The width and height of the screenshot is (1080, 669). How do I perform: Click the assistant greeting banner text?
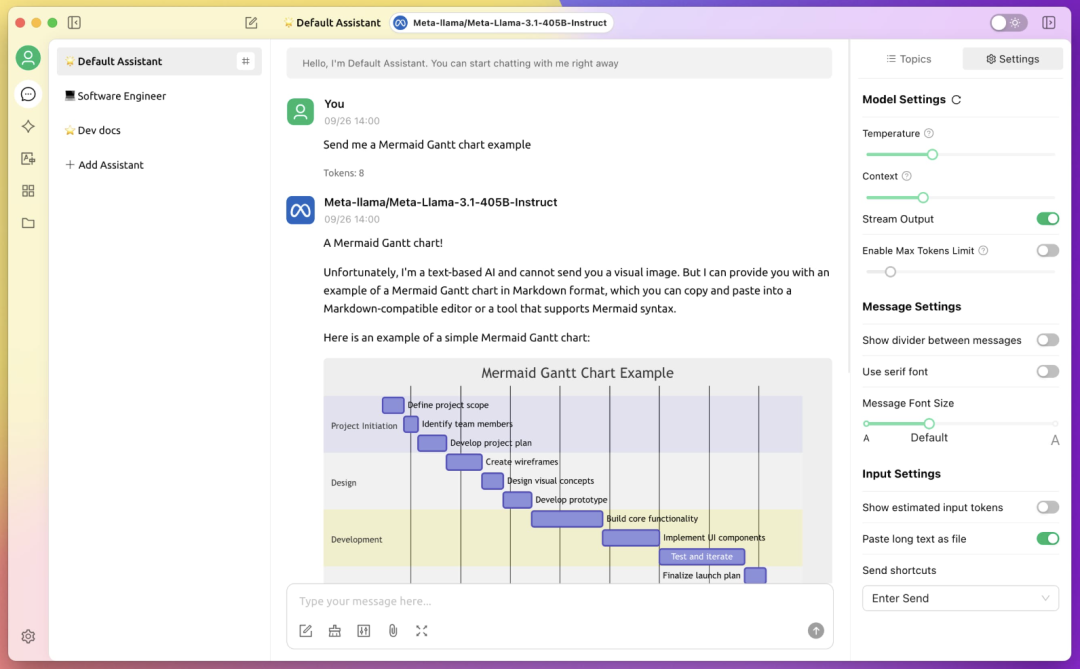(x=460, y=63)
